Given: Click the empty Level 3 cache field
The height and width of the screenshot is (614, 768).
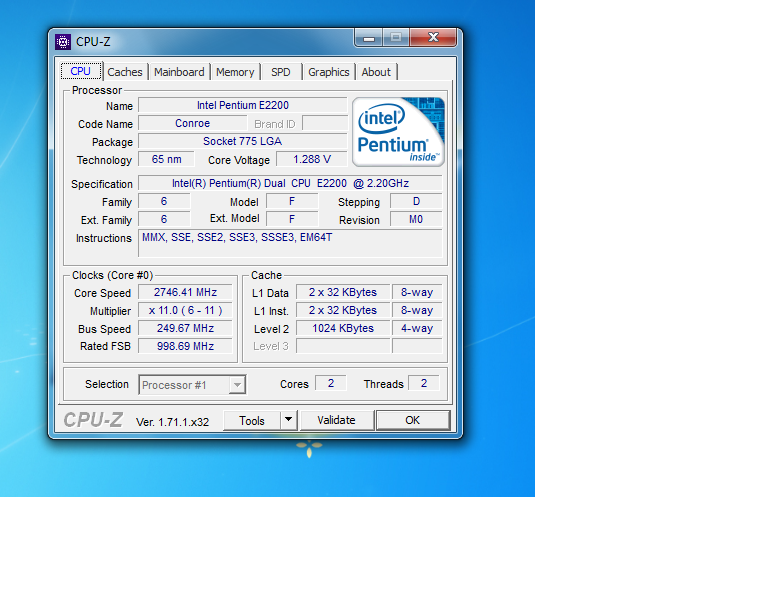Looking at the screenshot, I should 343,346.
